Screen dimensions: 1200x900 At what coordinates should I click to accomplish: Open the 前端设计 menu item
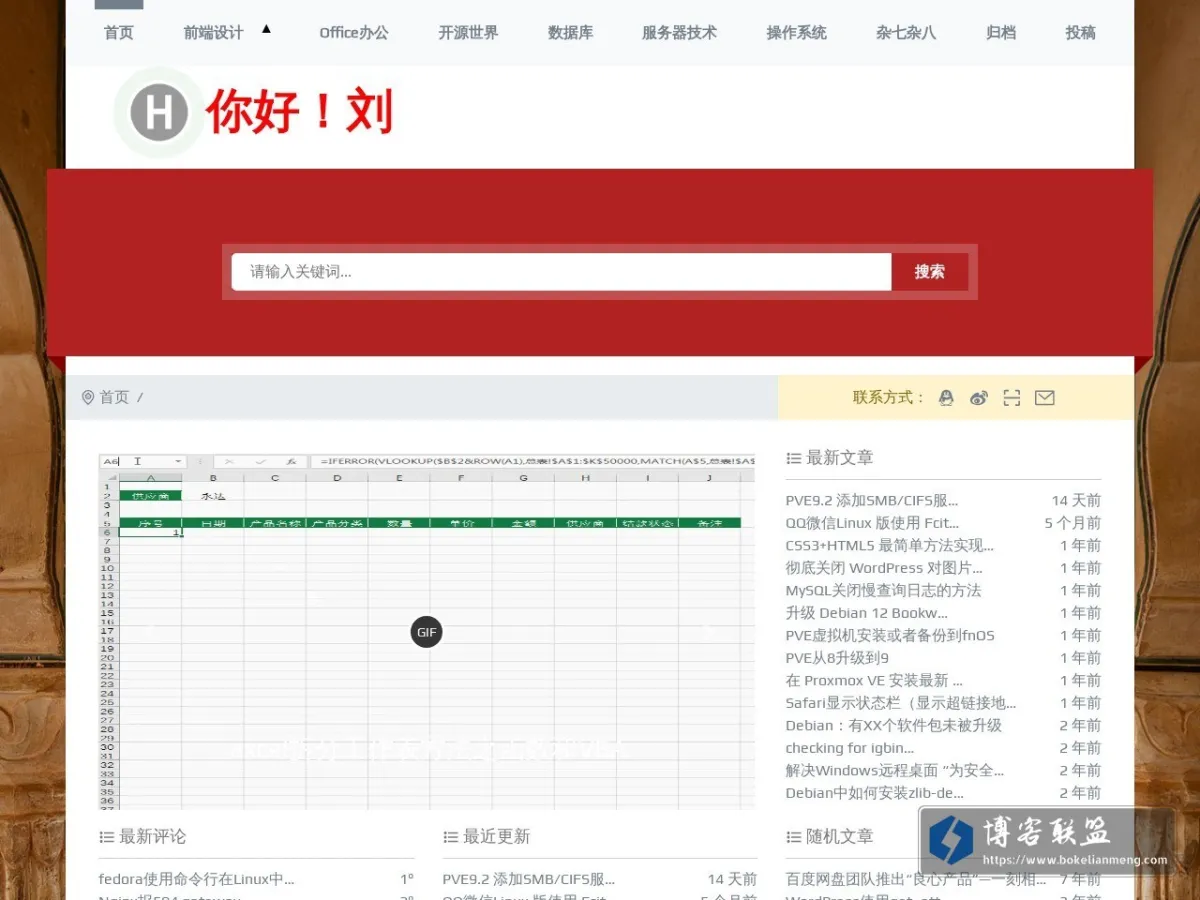point(214,33)
